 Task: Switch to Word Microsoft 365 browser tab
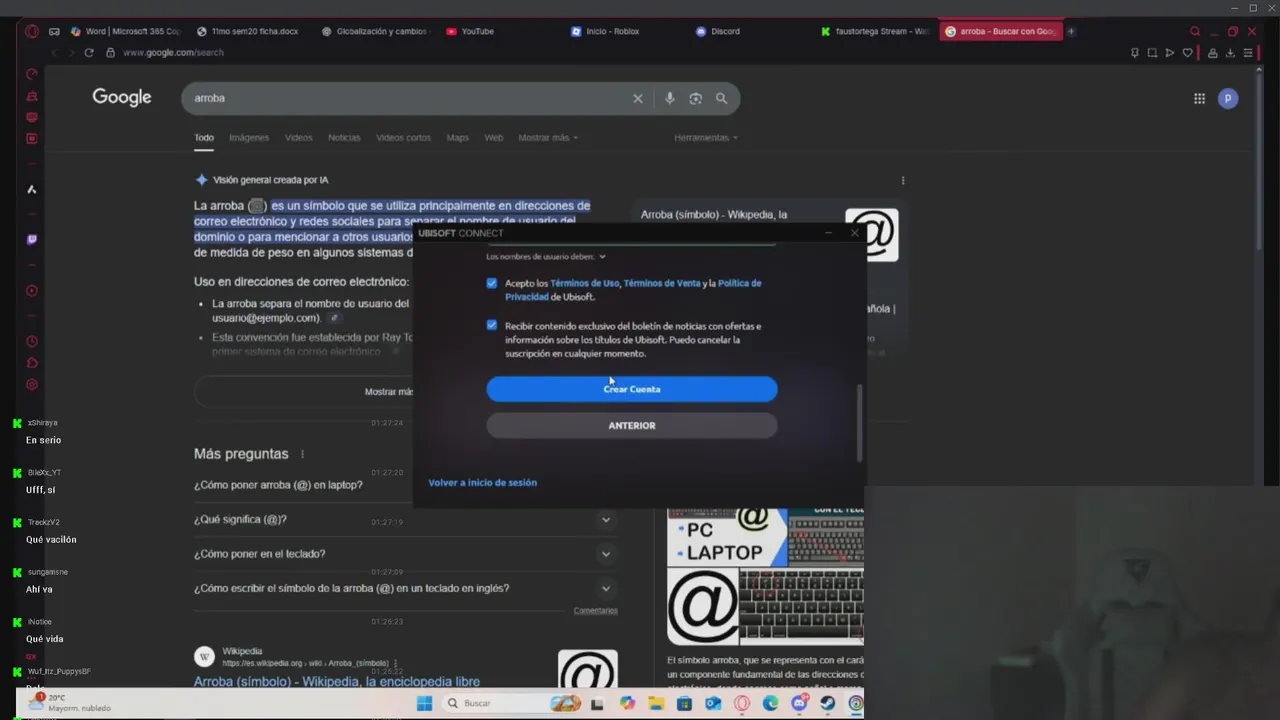125,31
